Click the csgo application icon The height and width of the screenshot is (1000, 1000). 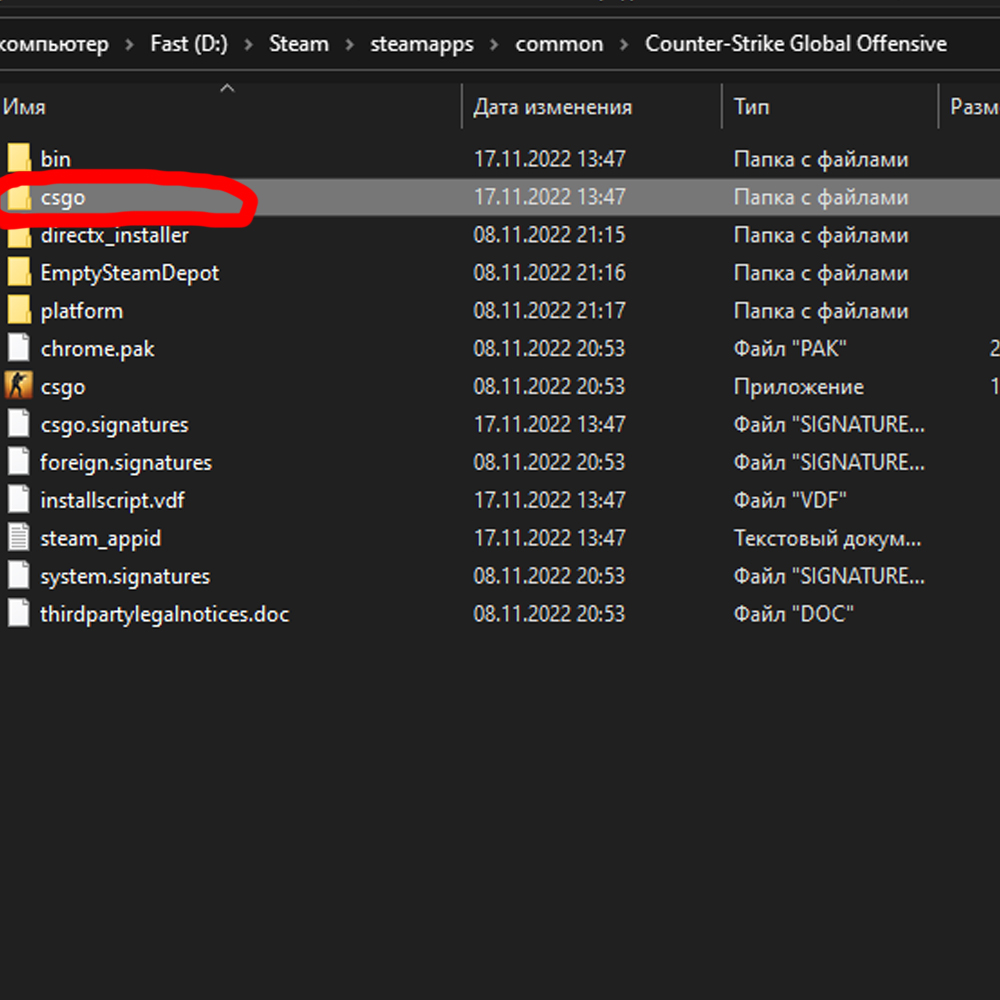pos(19,386)
